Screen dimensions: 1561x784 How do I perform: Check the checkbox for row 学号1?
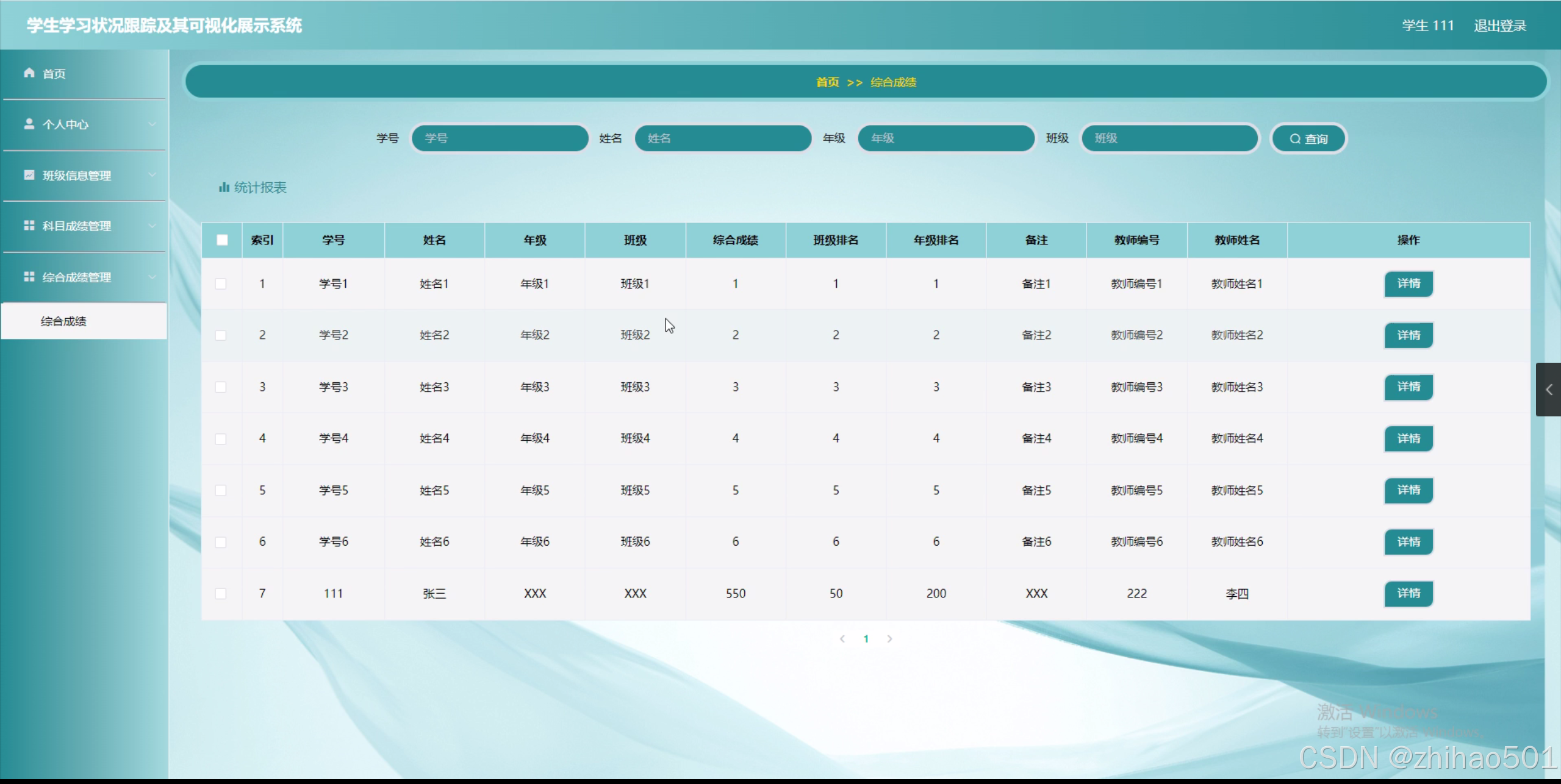(x=221, y=284)
